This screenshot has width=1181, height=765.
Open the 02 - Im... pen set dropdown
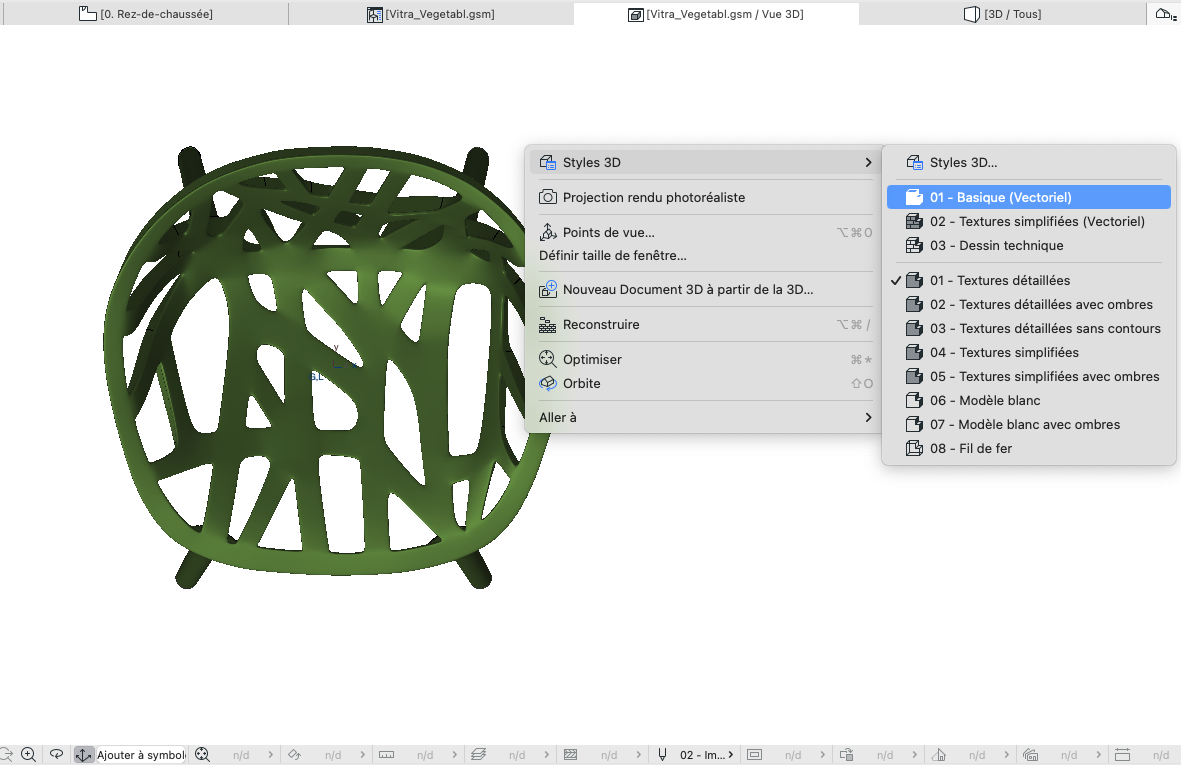tap(706, 754)
